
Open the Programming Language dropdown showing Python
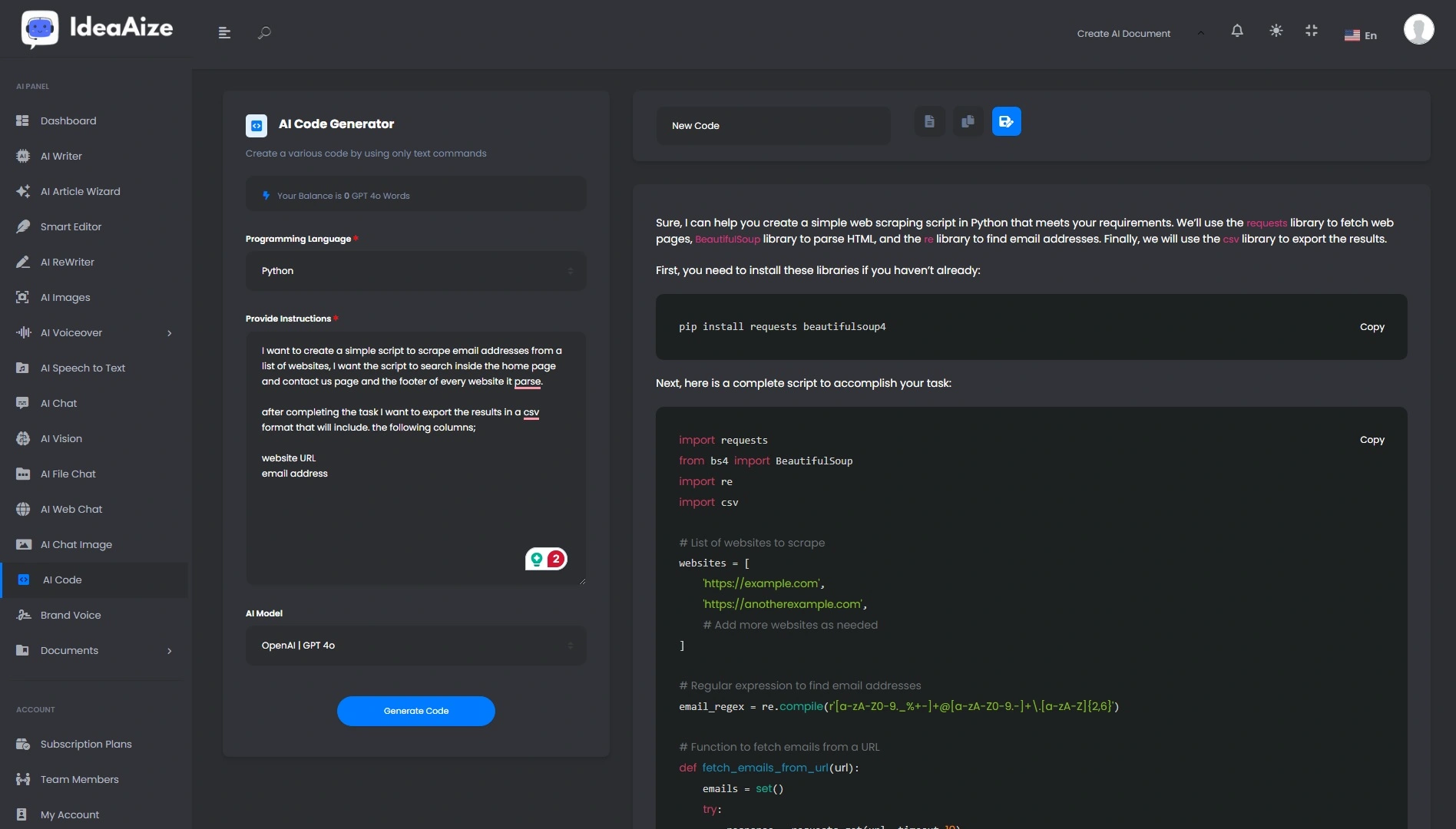[x=415, y=270]
